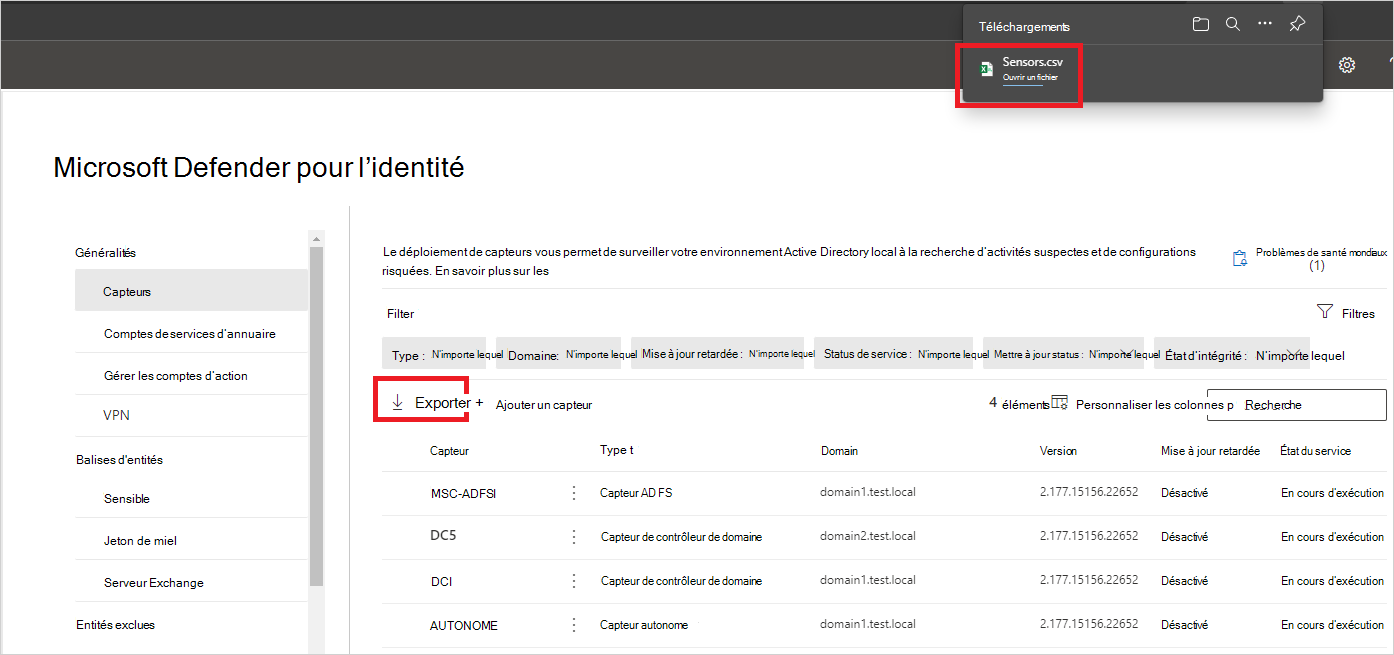Click the customize columns icon
The image size is (1394, 655).
(1059, 403)
